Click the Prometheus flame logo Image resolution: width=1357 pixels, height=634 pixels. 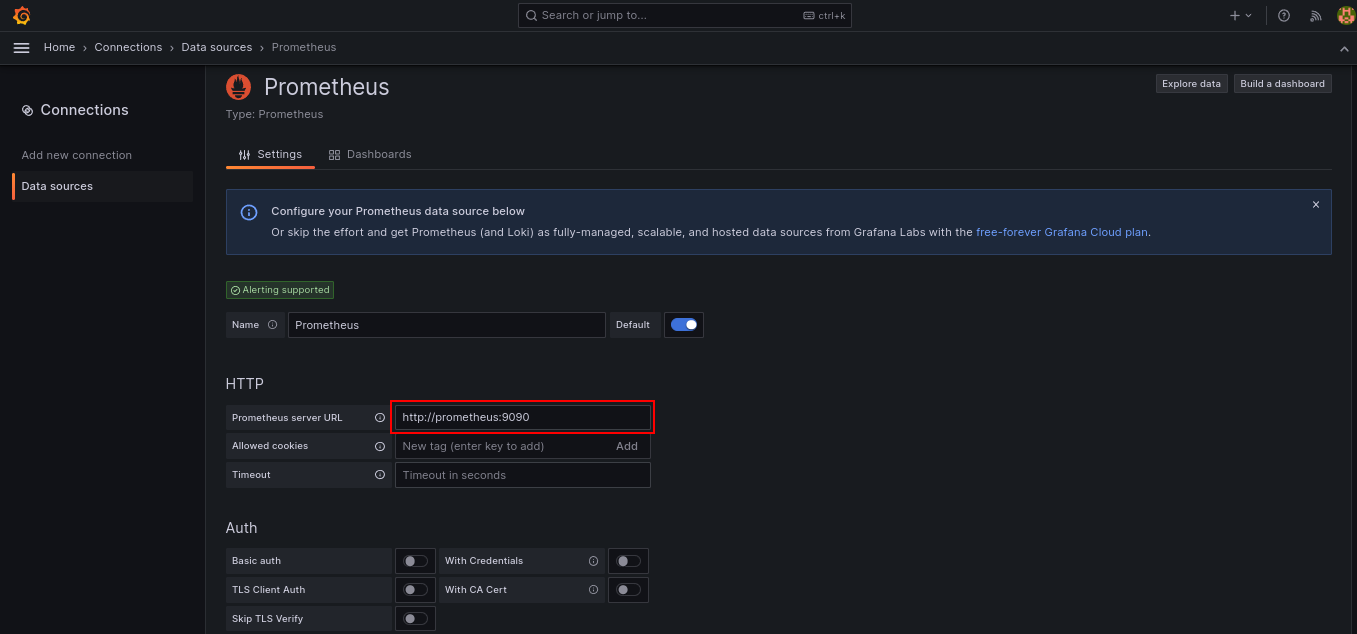point(238,87)
